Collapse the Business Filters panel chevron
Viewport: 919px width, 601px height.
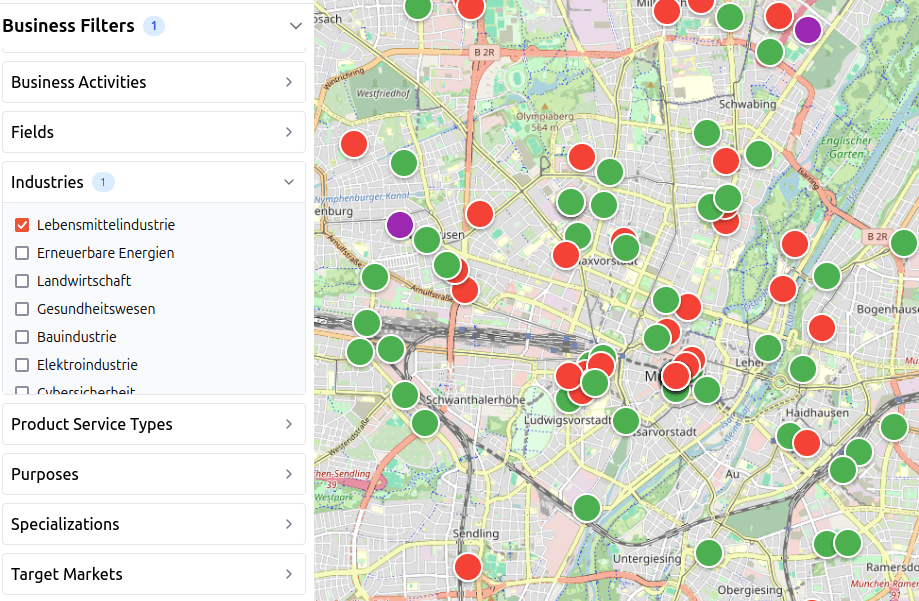[x=295, y=26]
